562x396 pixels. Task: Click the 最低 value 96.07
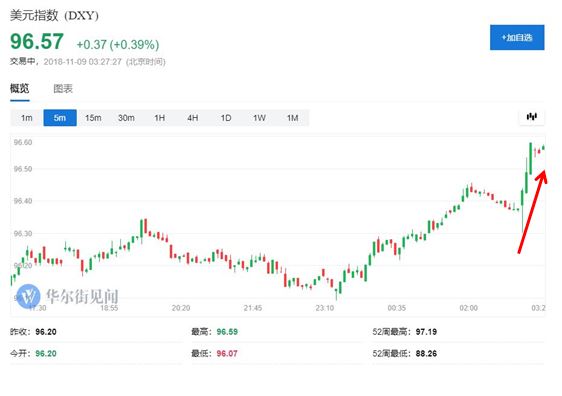[227, 353]
